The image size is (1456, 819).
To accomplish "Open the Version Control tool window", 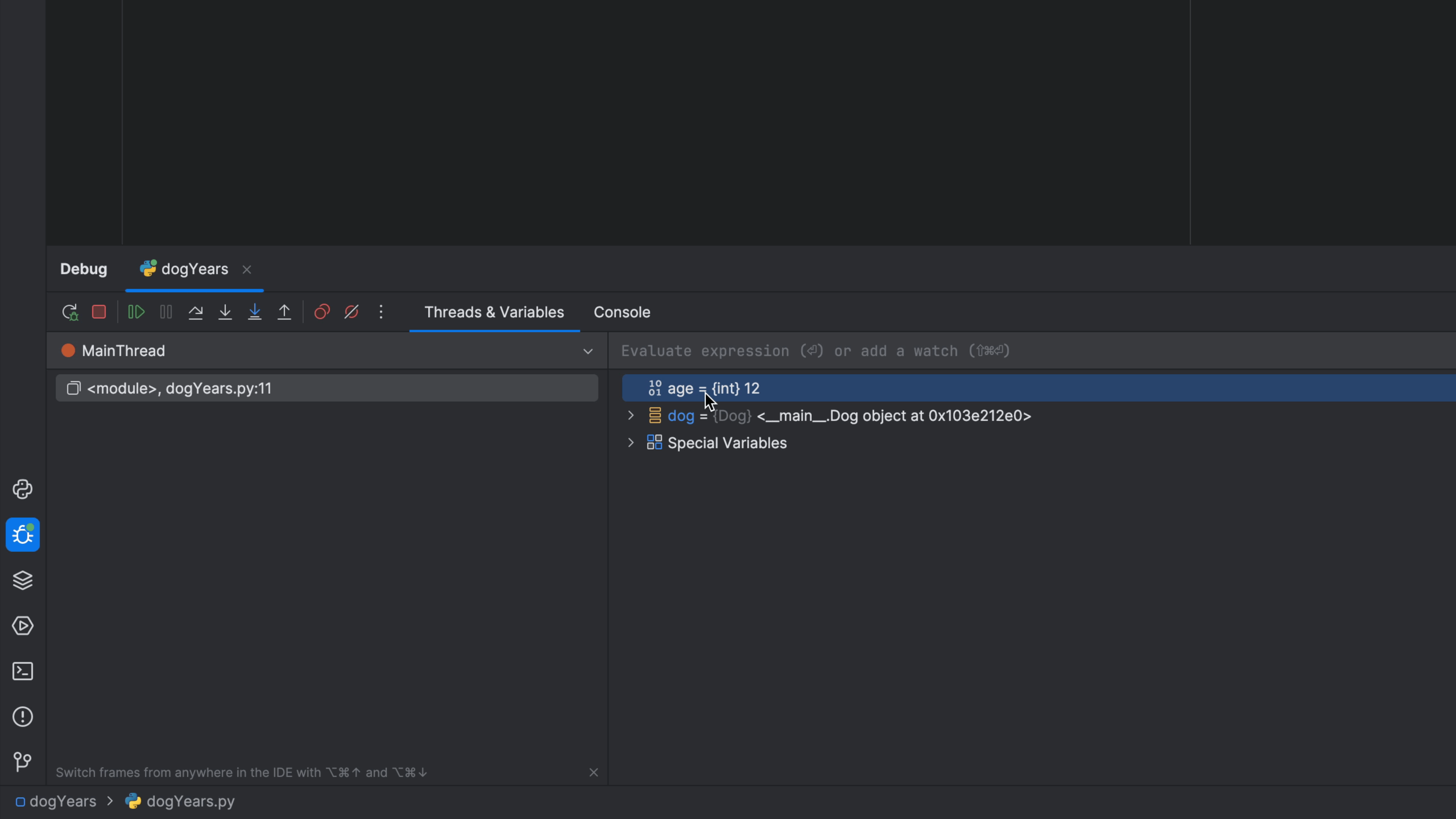I will pos(23,761).
